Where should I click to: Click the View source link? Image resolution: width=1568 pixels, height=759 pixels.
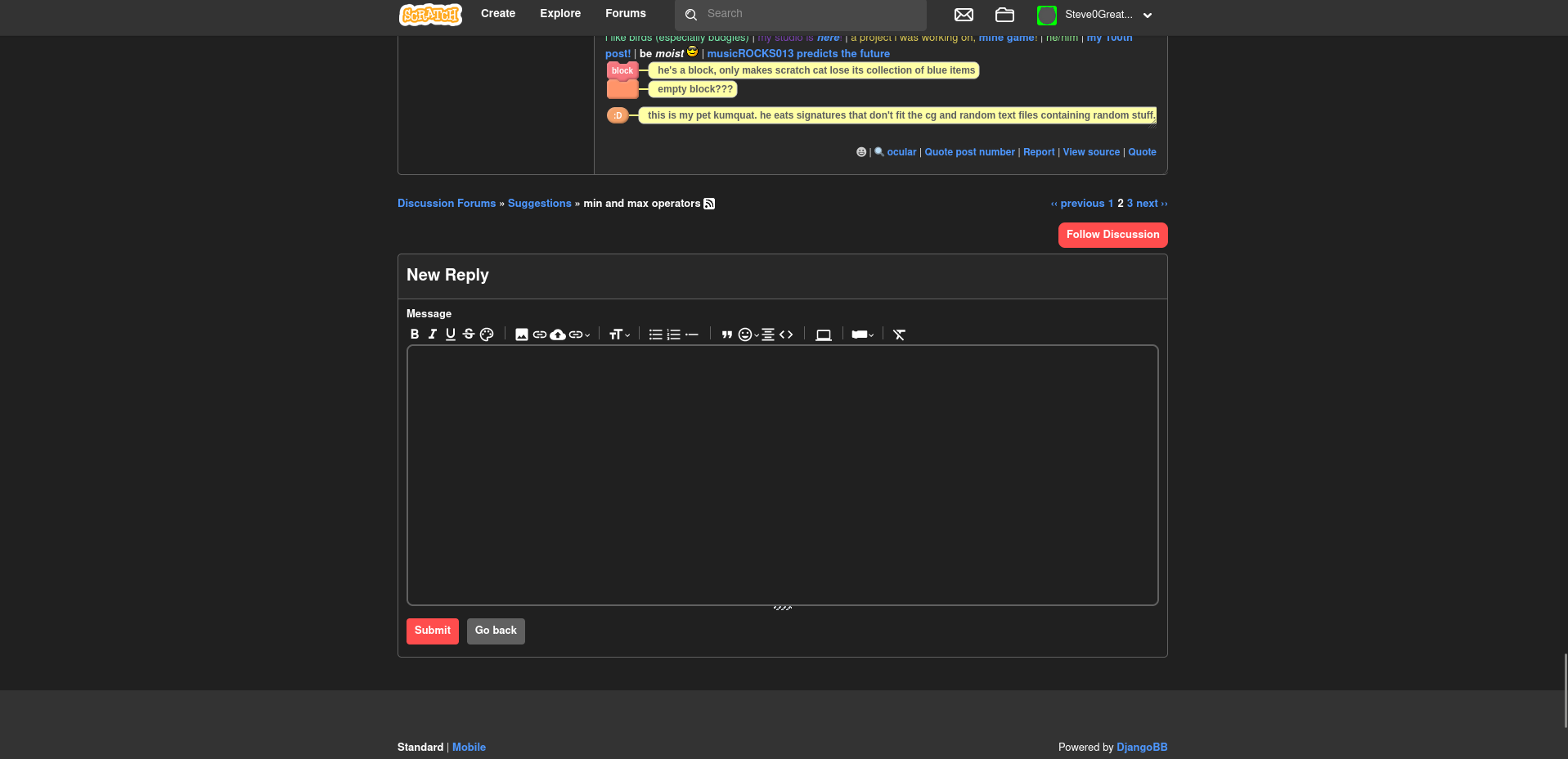pos(1091,152)
